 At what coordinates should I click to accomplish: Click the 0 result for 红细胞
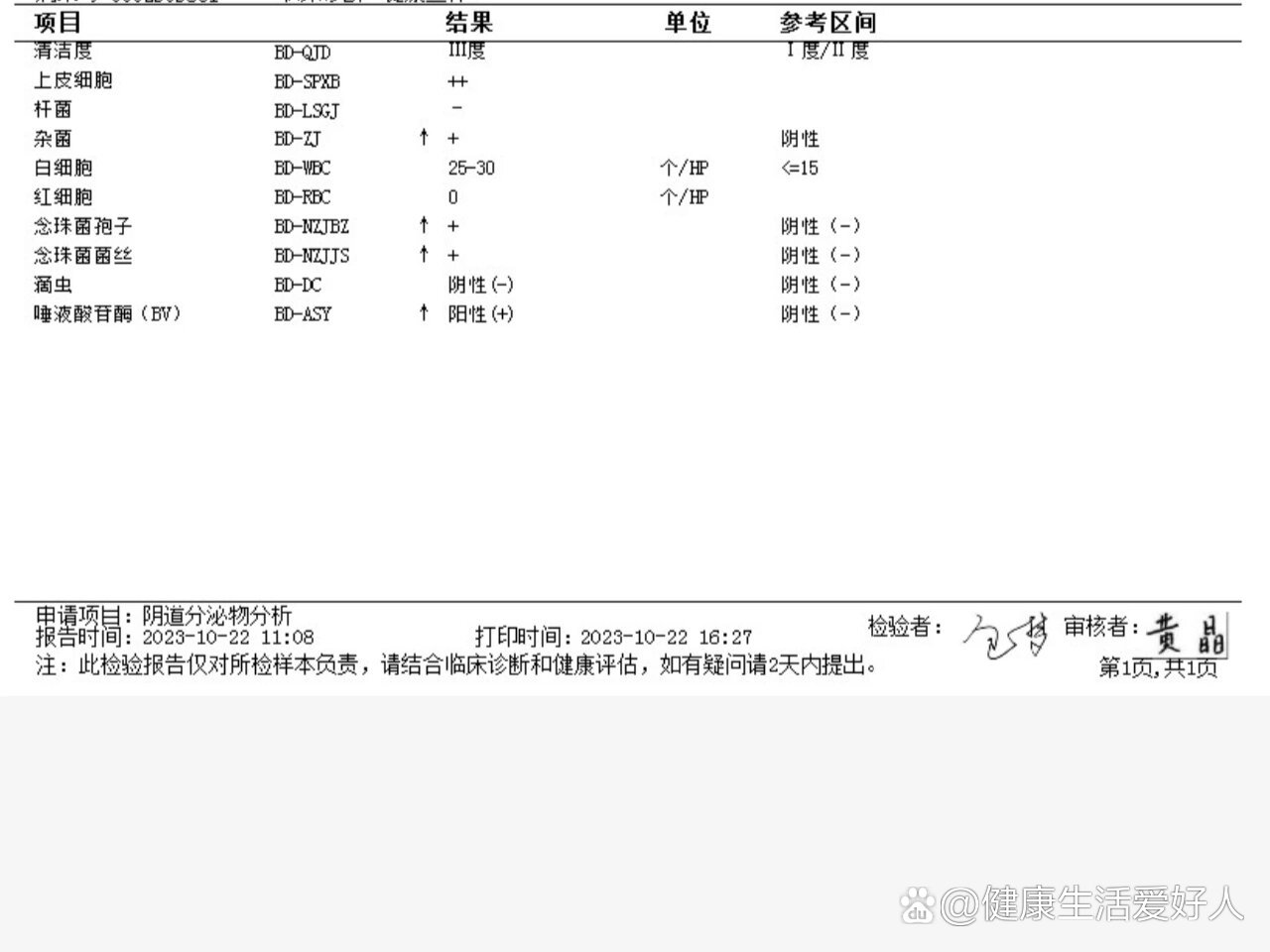coord(452,198)
